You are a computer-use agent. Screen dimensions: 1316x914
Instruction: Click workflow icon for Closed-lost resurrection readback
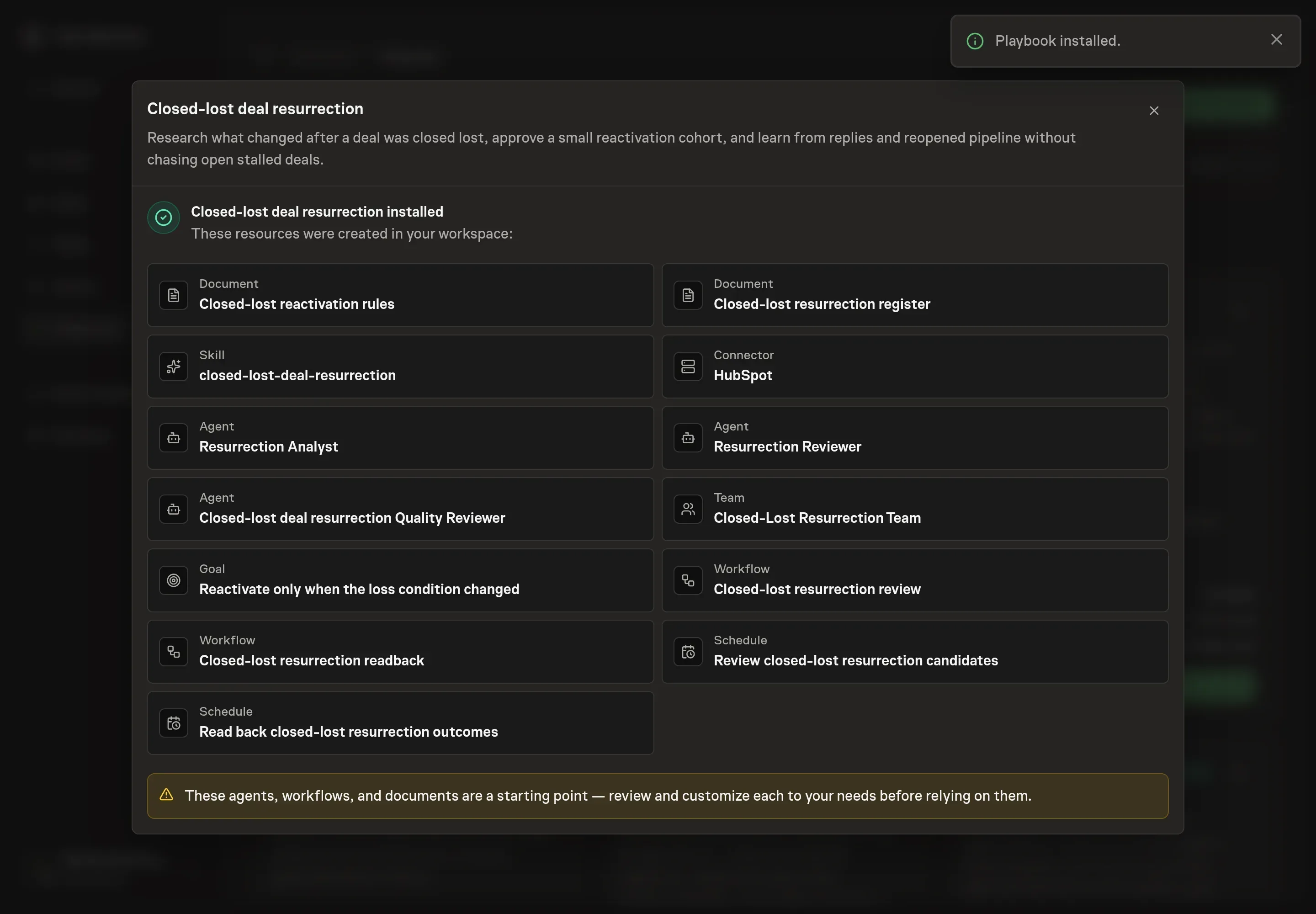[174, 652]
